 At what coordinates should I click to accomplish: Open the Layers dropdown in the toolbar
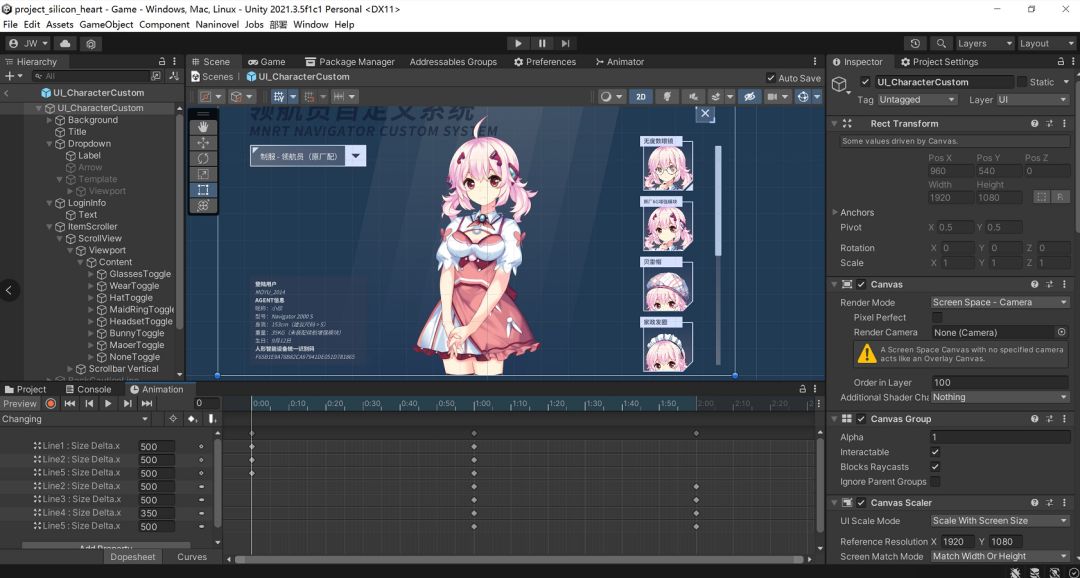[985, 43]
